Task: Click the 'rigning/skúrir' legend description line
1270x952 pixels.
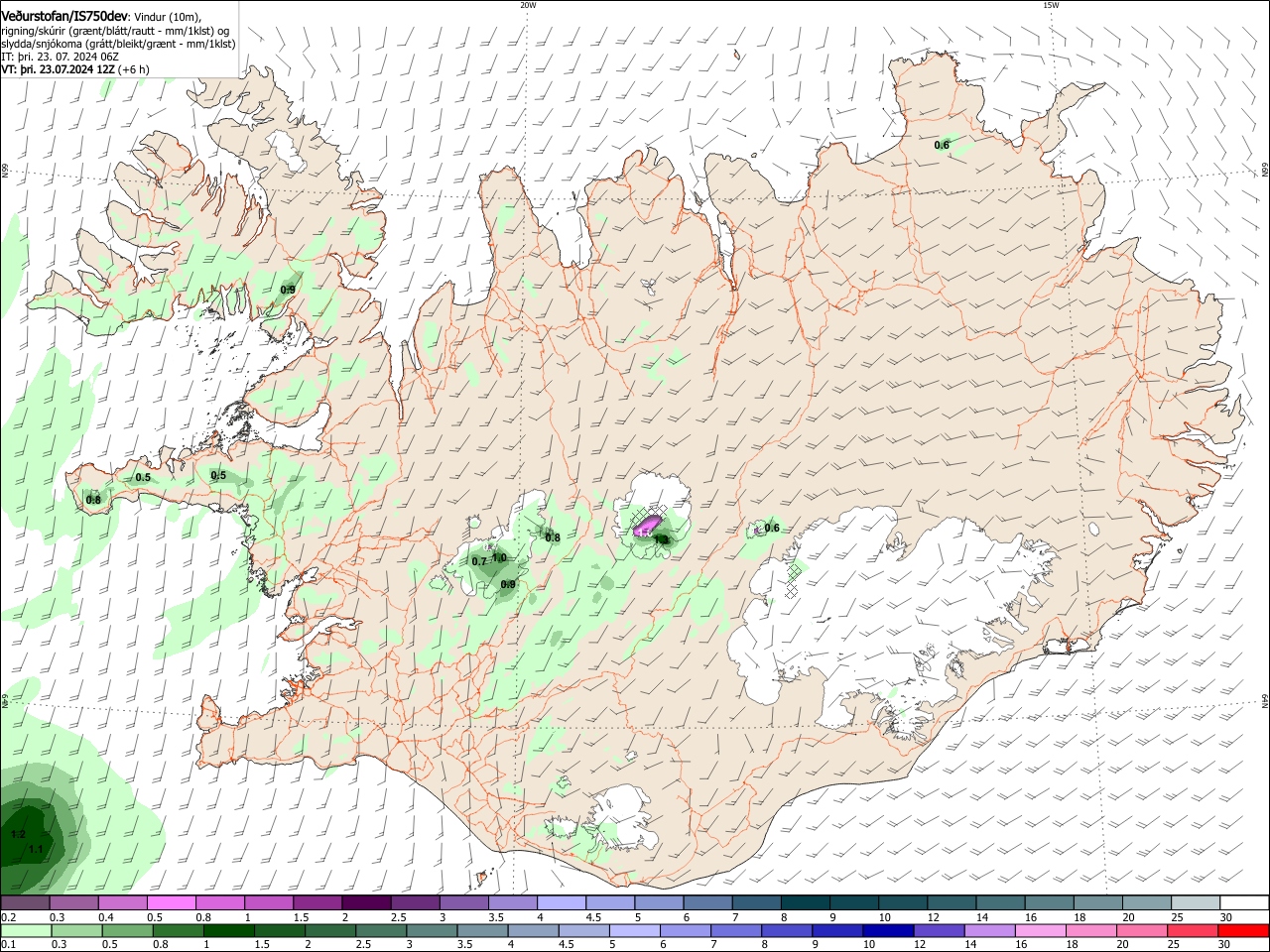Action: [115, 30]
